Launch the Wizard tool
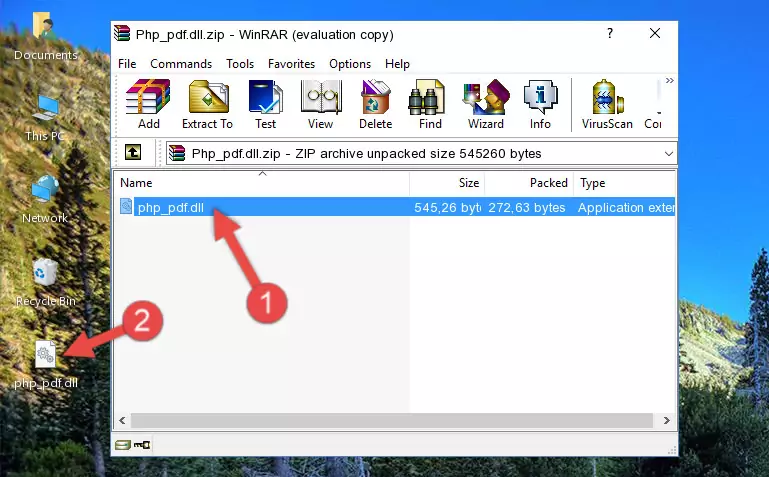Viewport: 769px width, 477px height. coord(486,104)
